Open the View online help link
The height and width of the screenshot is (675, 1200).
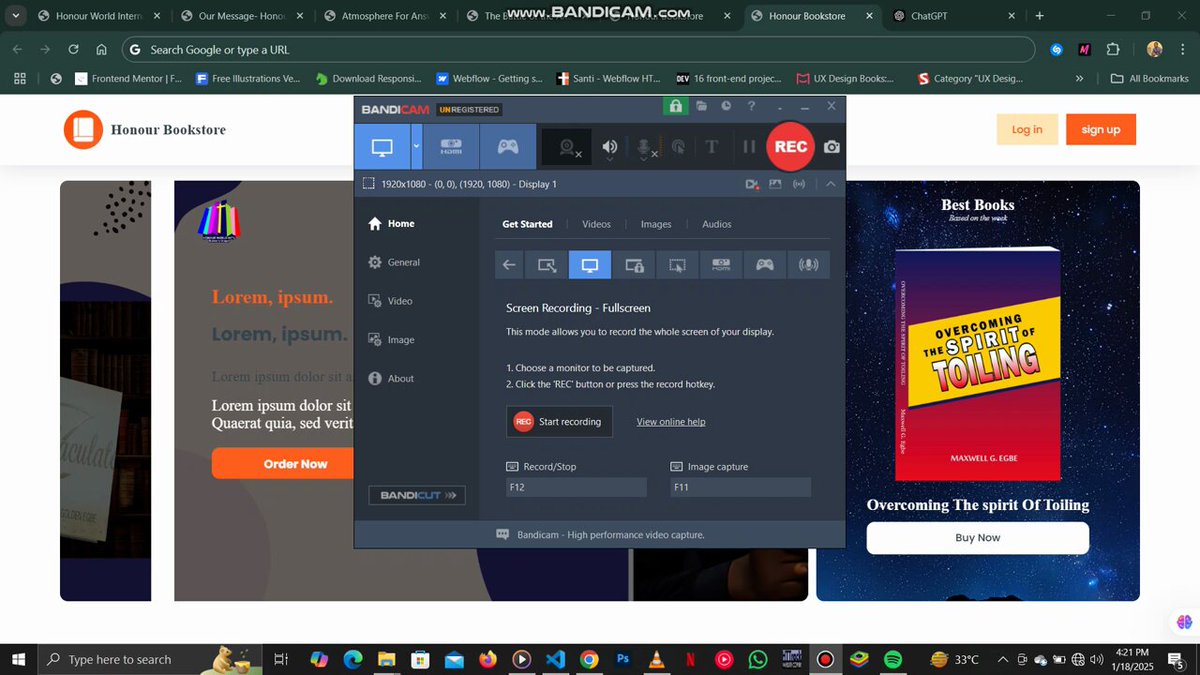[671, 422]
